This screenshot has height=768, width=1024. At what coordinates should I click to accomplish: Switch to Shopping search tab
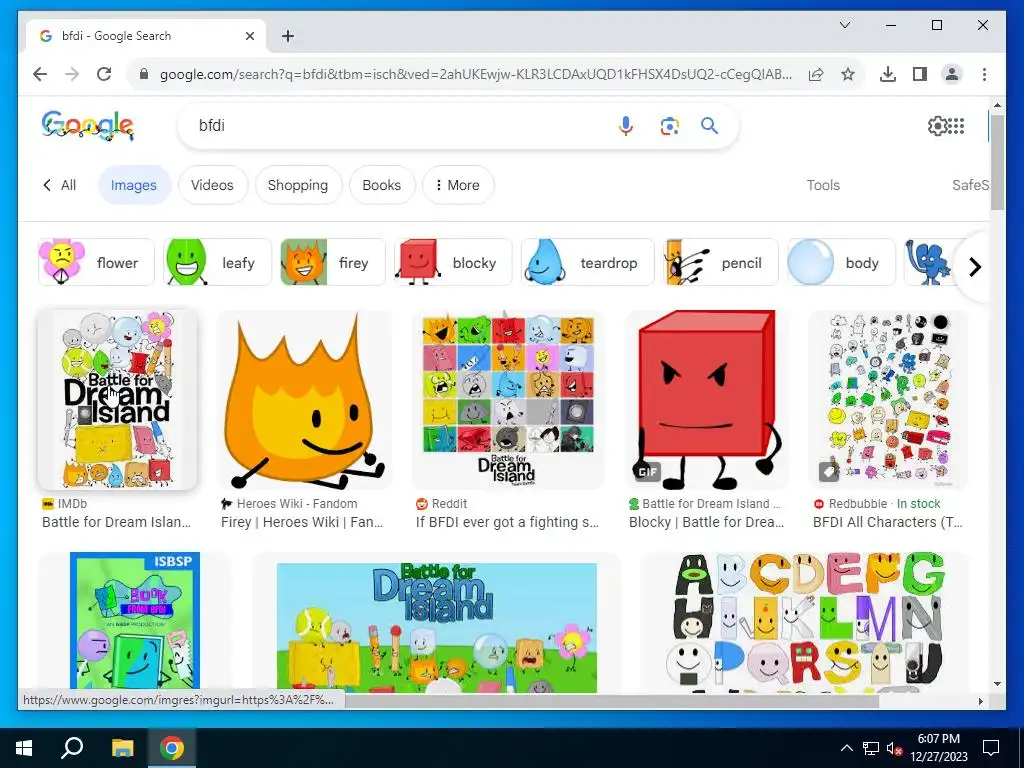pyautogui.click(x=298, y=185)
